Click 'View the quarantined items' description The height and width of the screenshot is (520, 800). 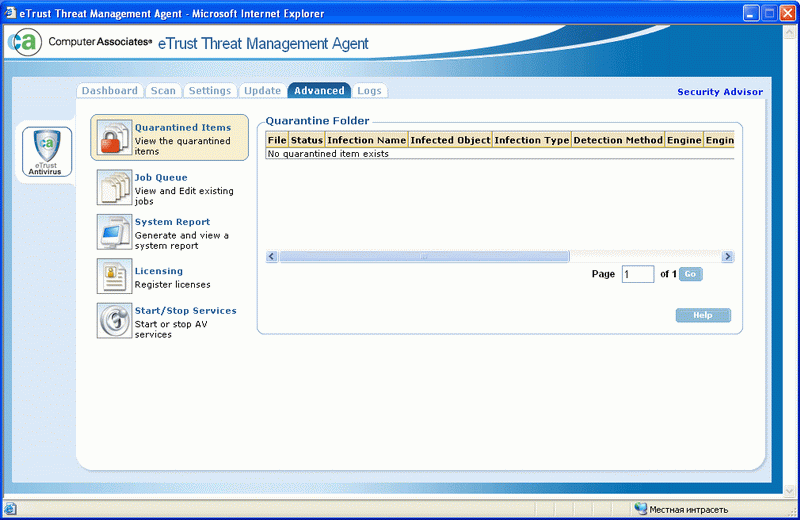point(183,146)
